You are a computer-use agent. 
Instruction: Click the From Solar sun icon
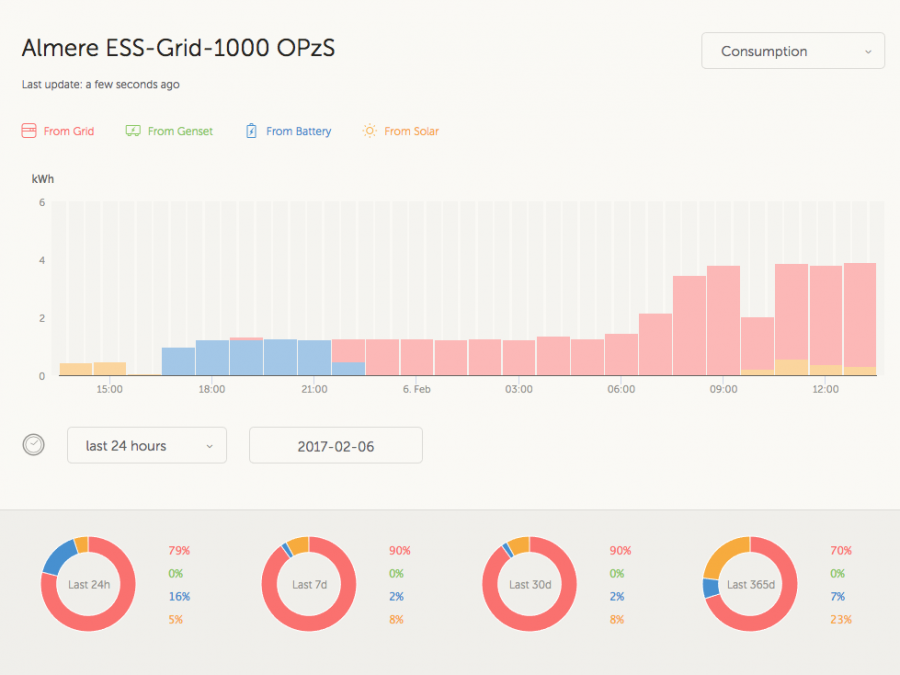370,131
